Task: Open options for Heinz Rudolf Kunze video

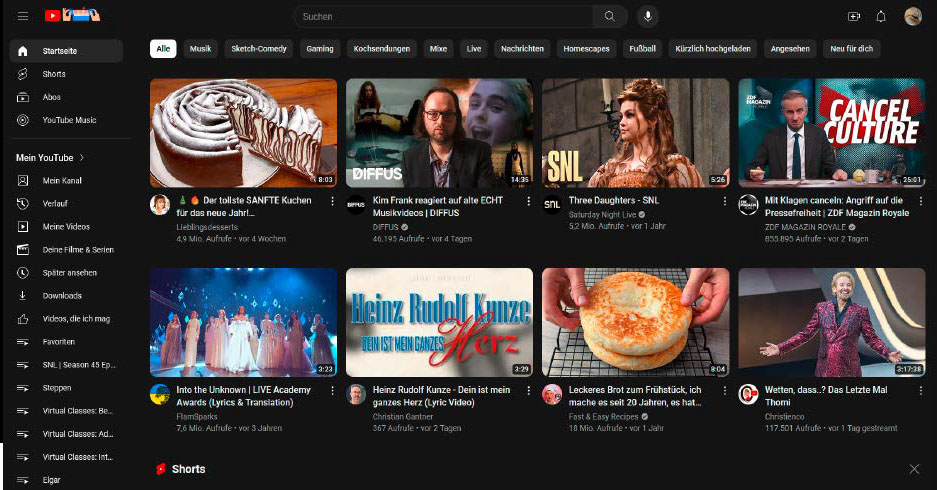Action: 528,391
